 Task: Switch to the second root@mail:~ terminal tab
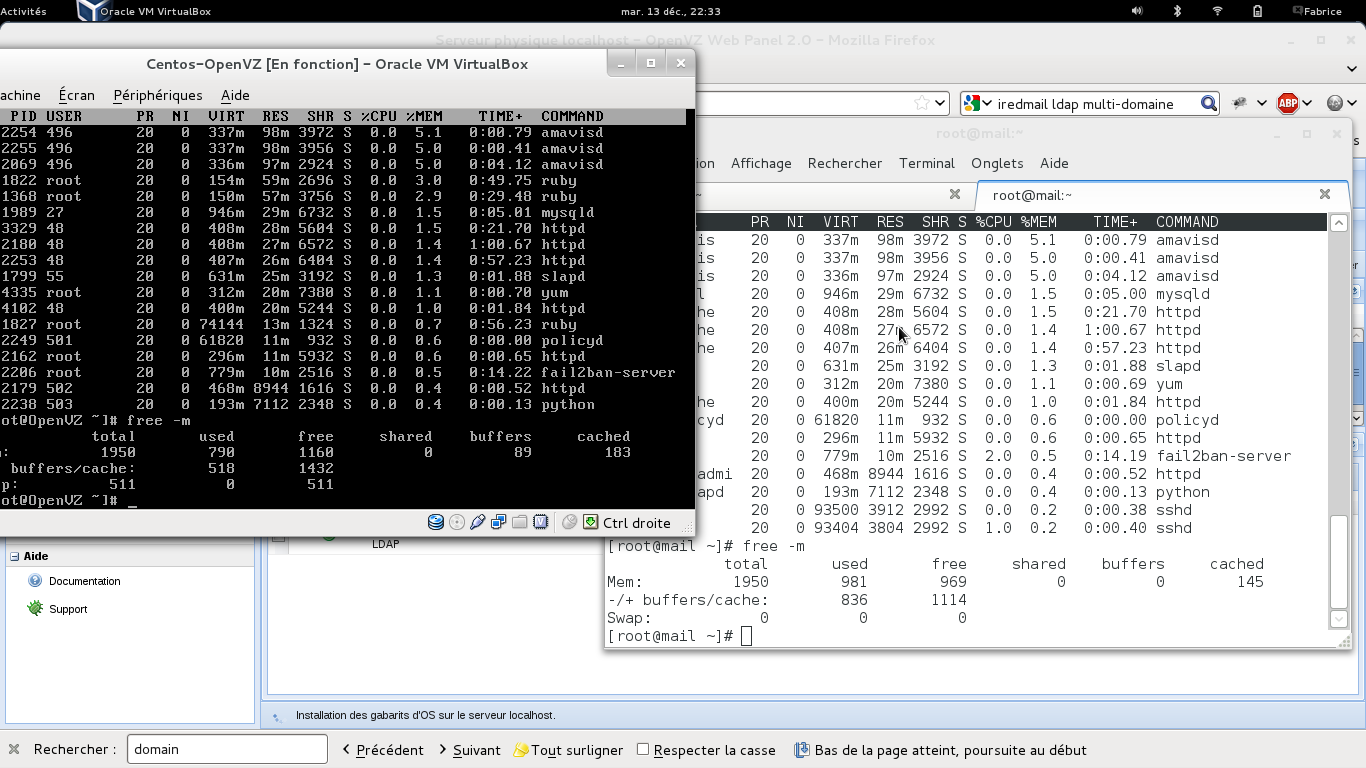[1032, 195]
